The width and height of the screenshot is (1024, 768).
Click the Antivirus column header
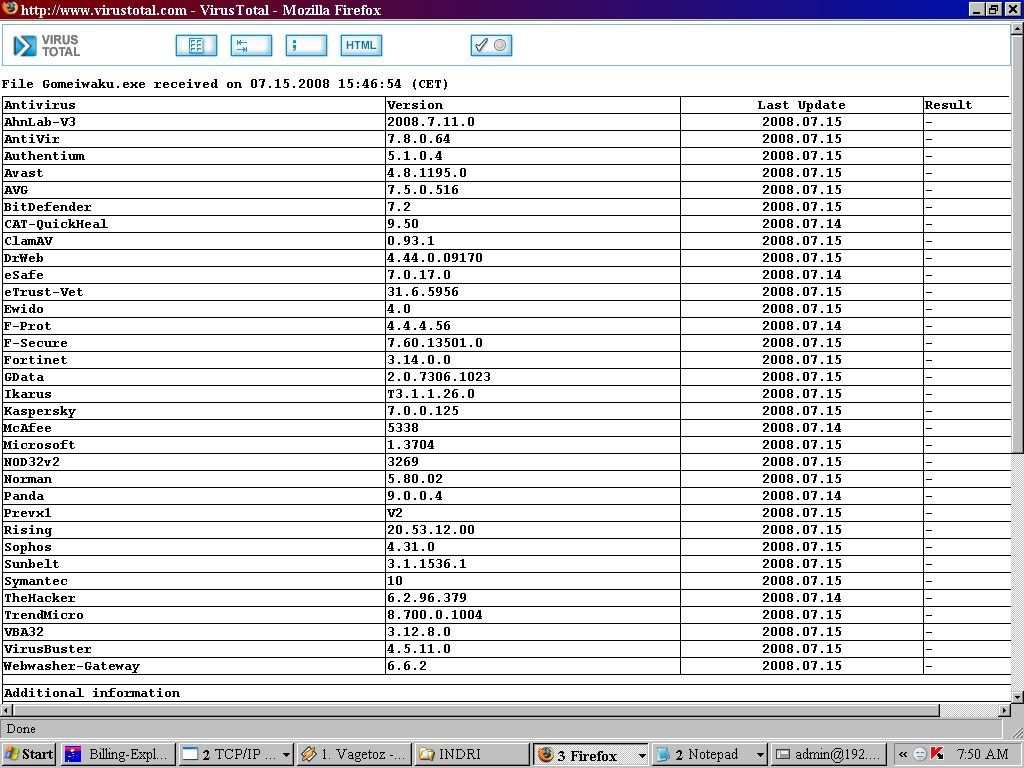[x=40, y=105]
